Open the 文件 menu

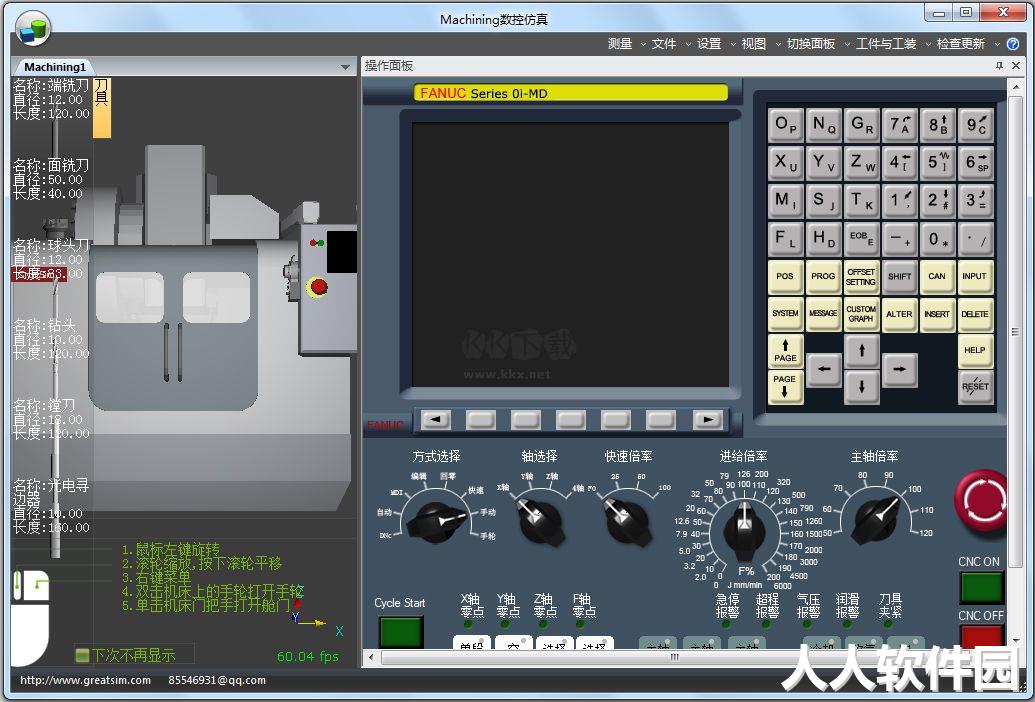tap(663, 44)
